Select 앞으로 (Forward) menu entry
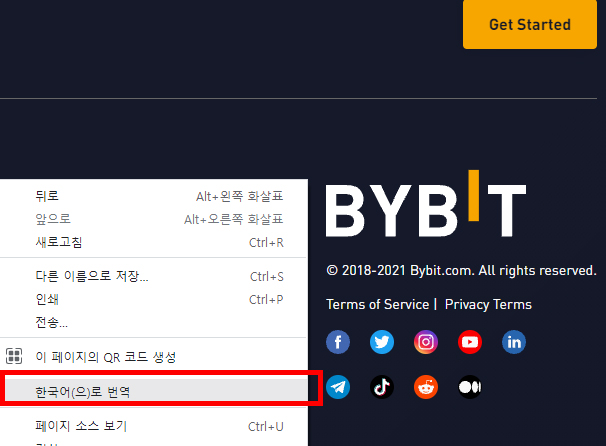This screenshot has height=446, width=606. pos(153,219)
